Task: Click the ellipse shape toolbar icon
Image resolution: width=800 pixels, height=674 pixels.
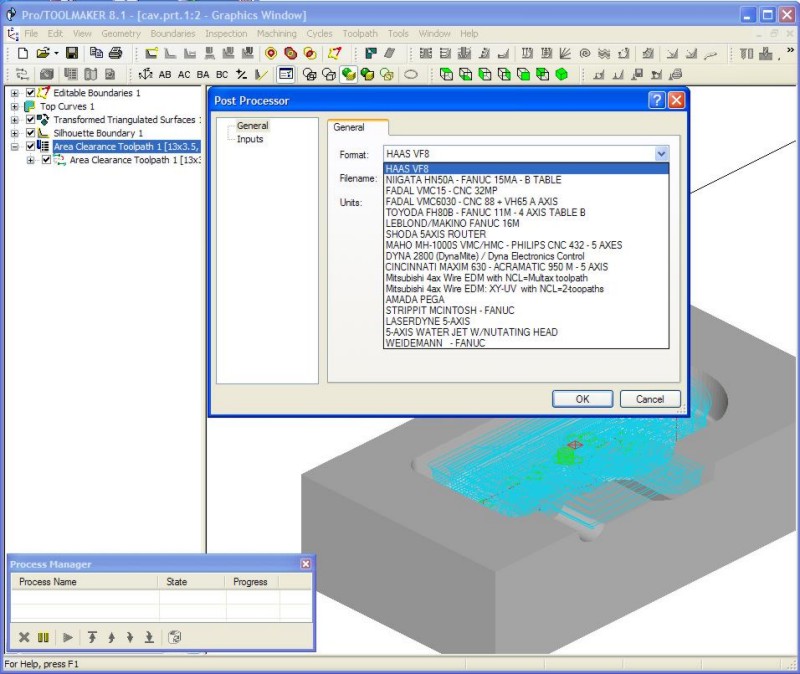Action: (411, 75)
